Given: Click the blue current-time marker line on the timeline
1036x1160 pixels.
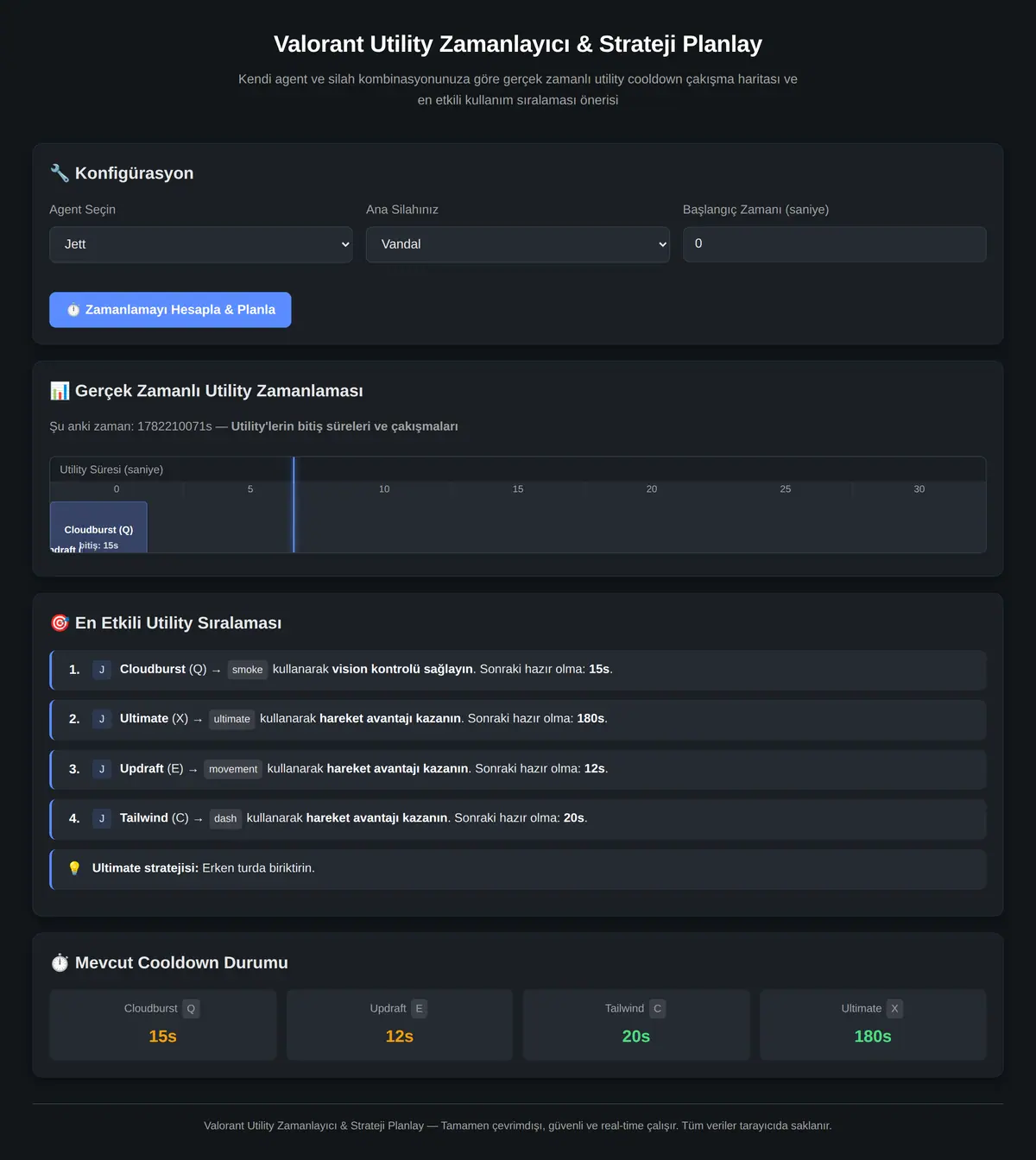Looking at the screenshot, I should tap(294, 505).
